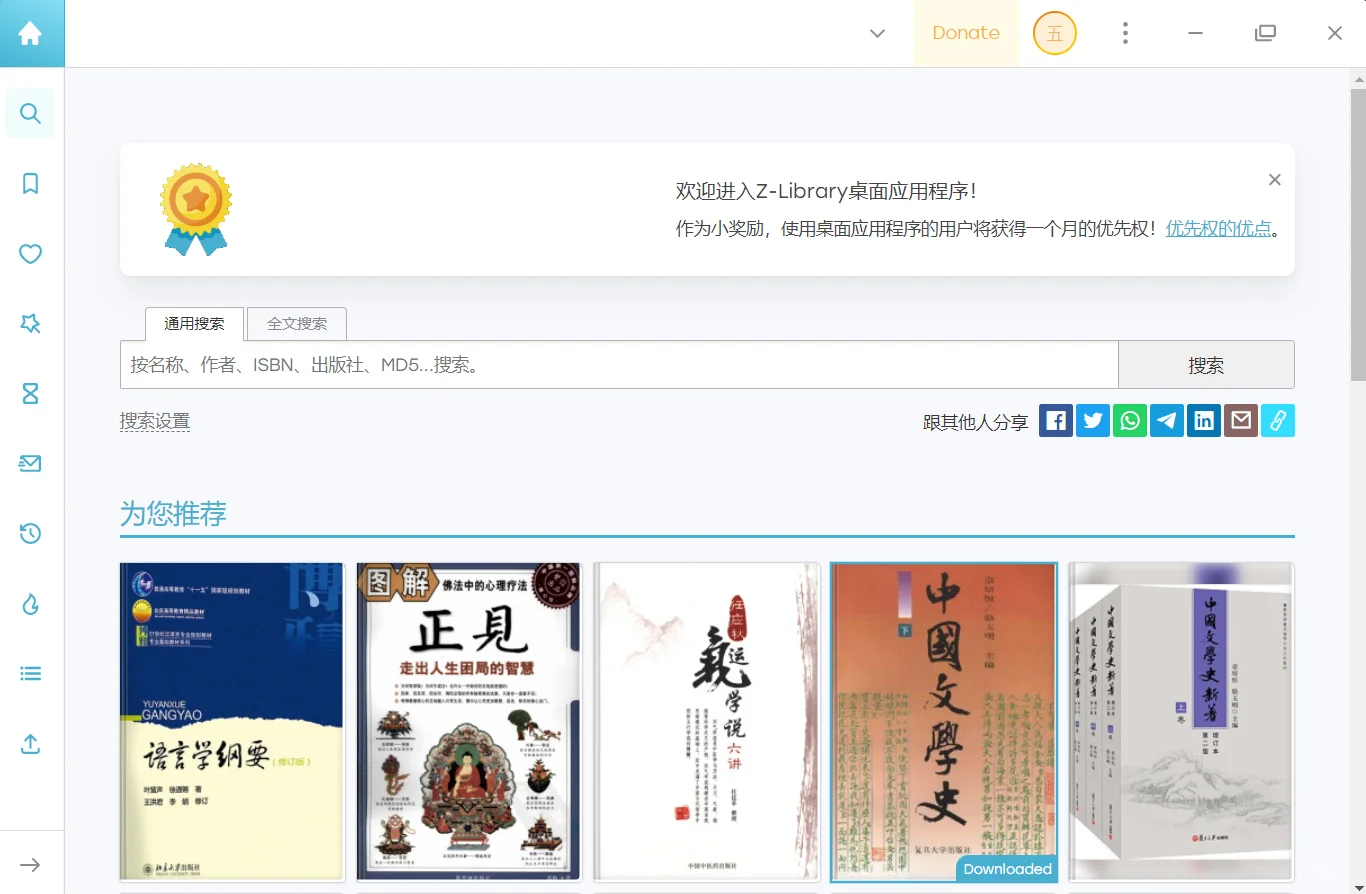Viewport: 1366px width, 894px height.
Task: Share via Telegram icon
Action: pos(1167,421)
